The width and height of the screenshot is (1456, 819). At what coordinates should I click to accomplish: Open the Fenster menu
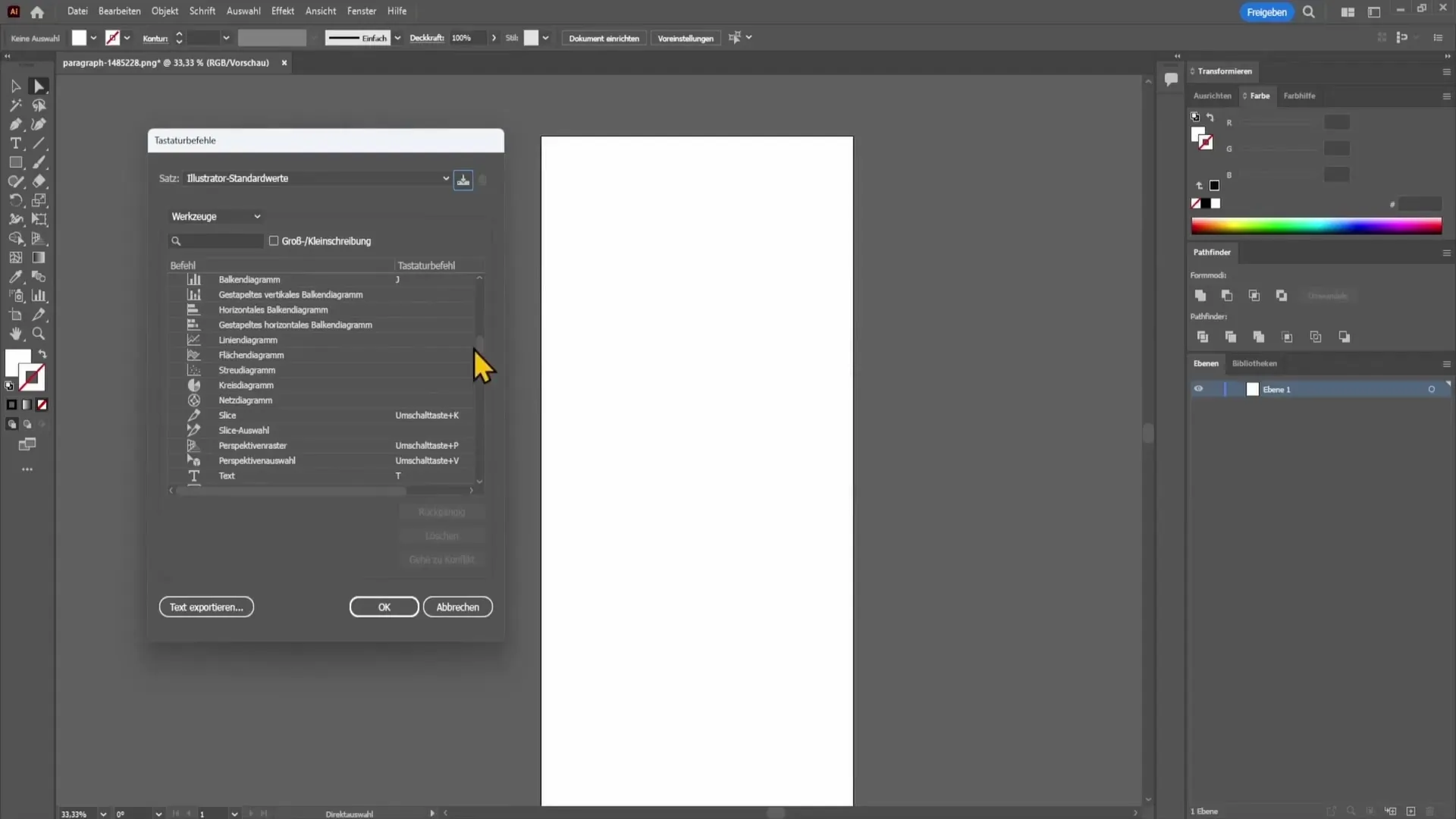(x=362, y=11)
